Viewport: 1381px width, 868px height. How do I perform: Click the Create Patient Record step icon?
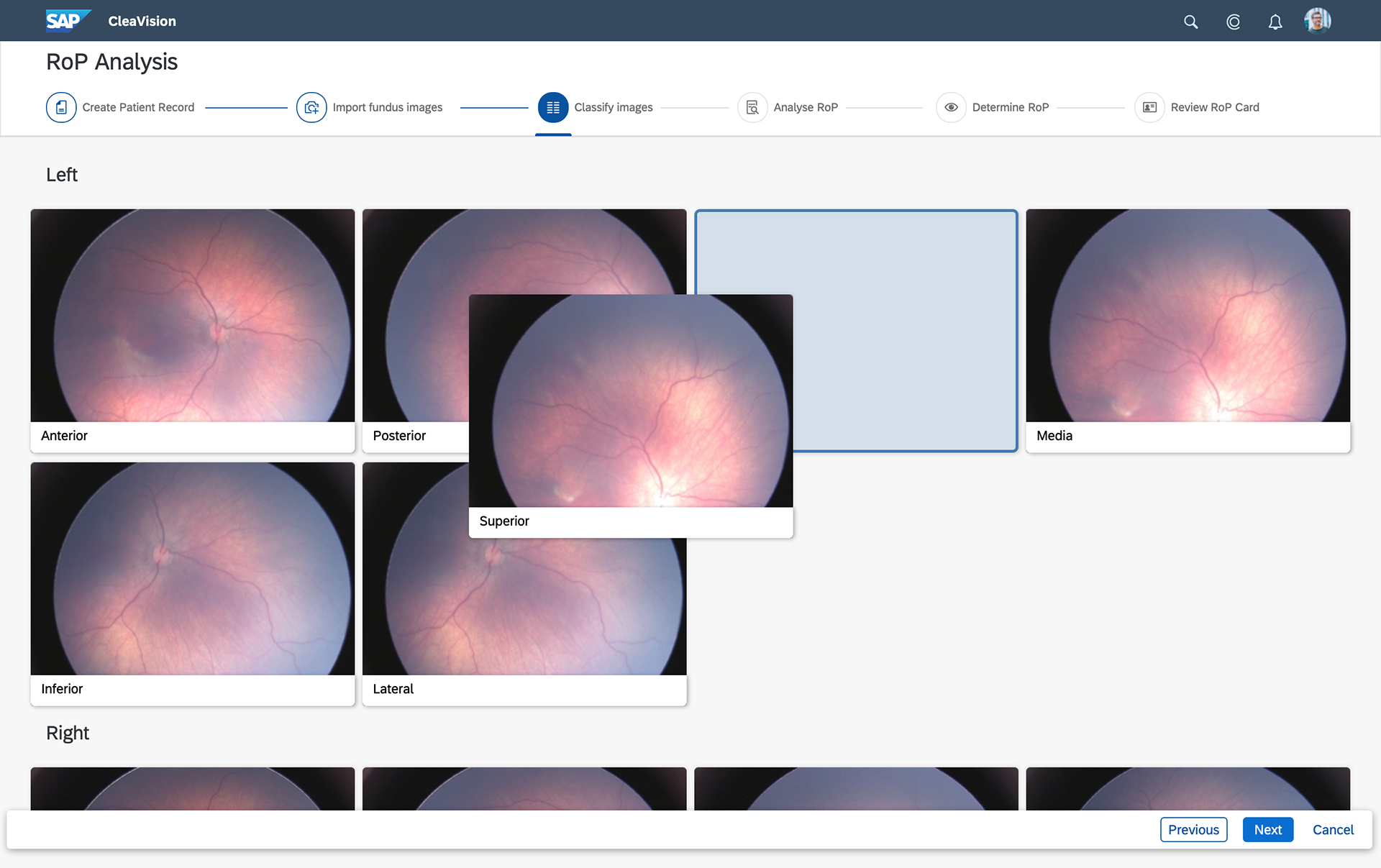coord(61,107)
